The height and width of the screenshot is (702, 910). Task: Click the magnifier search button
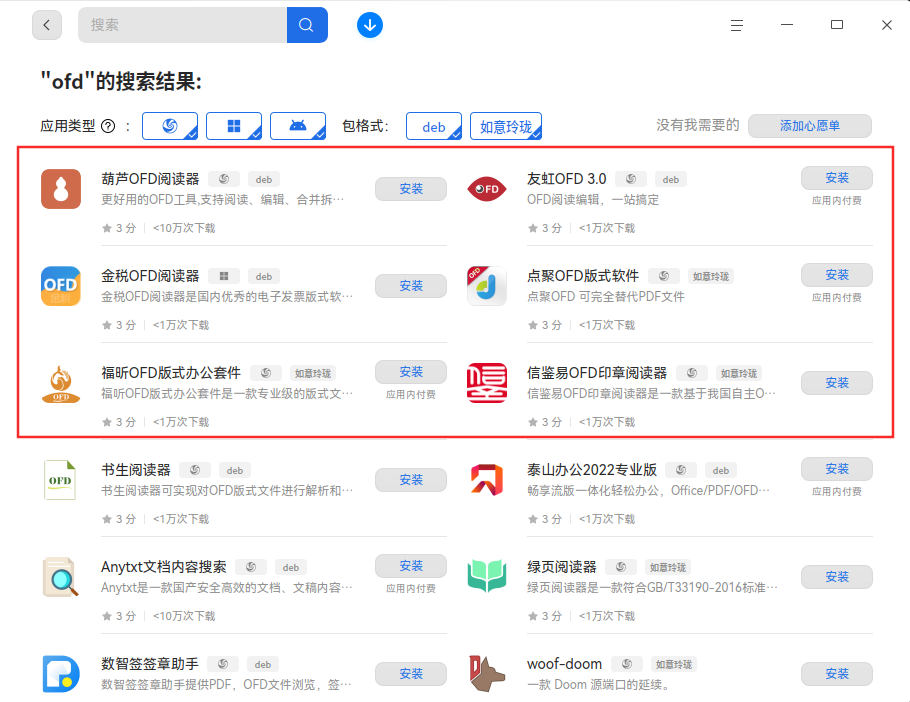coord(307,25)
